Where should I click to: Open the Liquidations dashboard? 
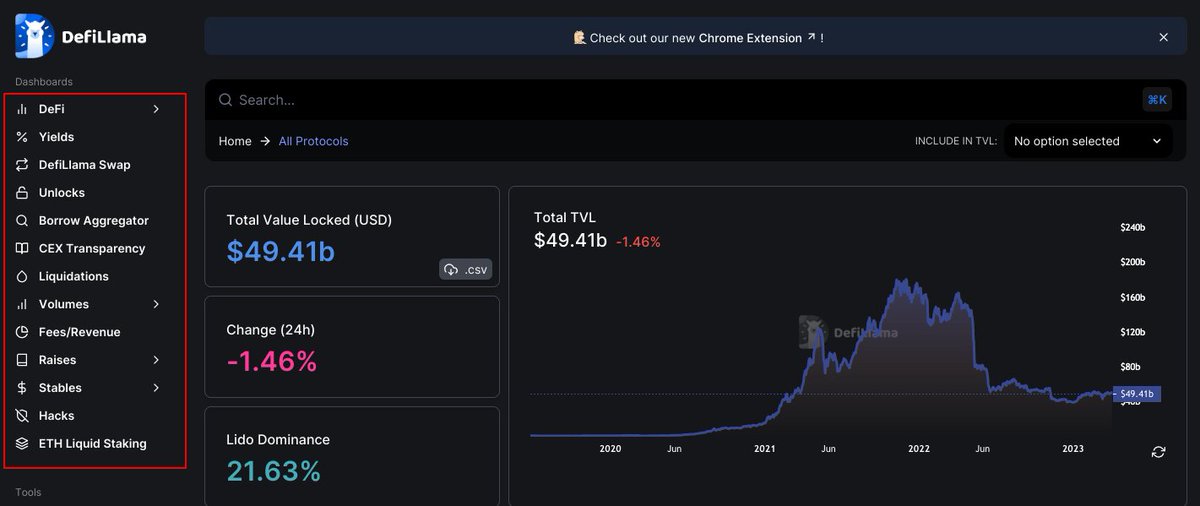click(74, 277)
